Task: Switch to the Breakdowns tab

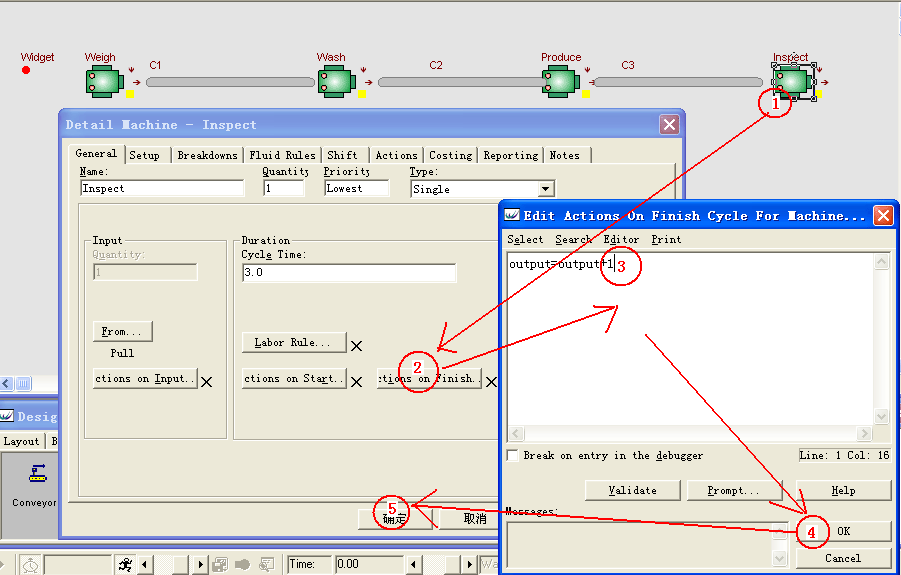Action: [207, 155]
